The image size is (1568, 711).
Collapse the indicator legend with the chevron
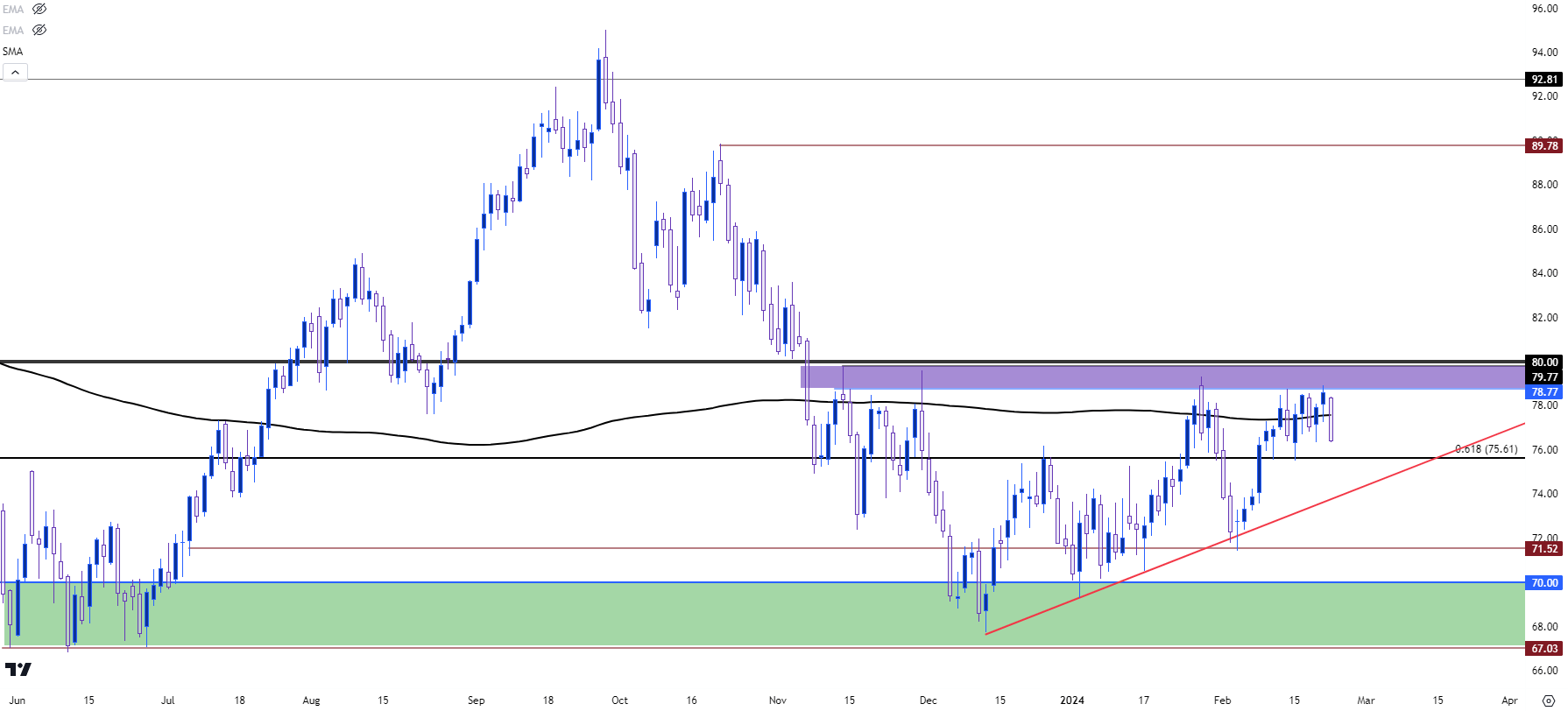click(x=15, y=72)
